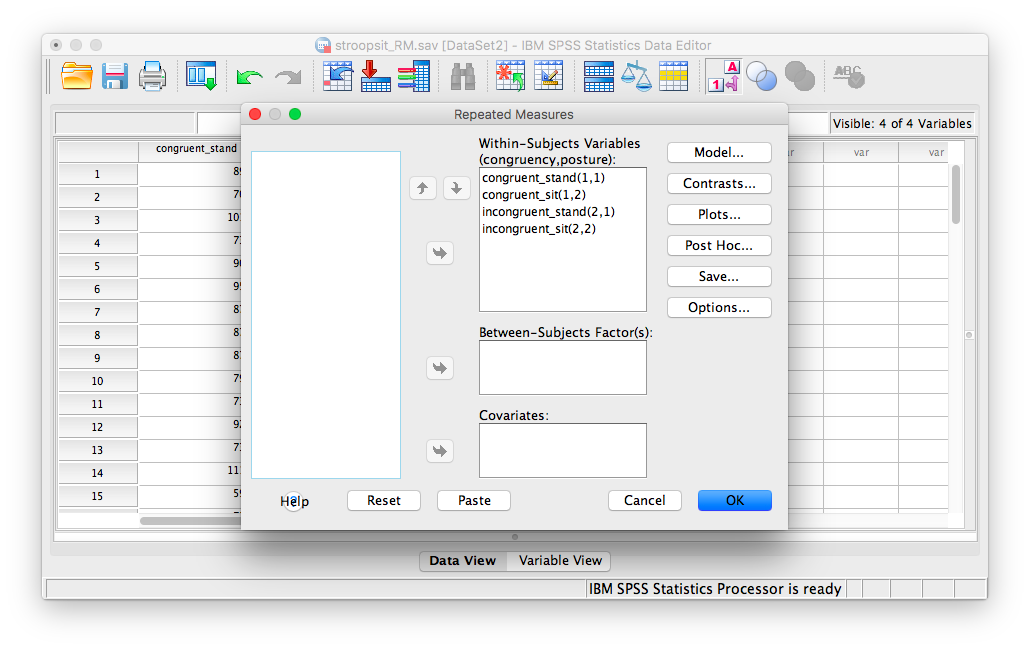Click the 'Visible: 4 of 4 Variables' label

point(902,123)
